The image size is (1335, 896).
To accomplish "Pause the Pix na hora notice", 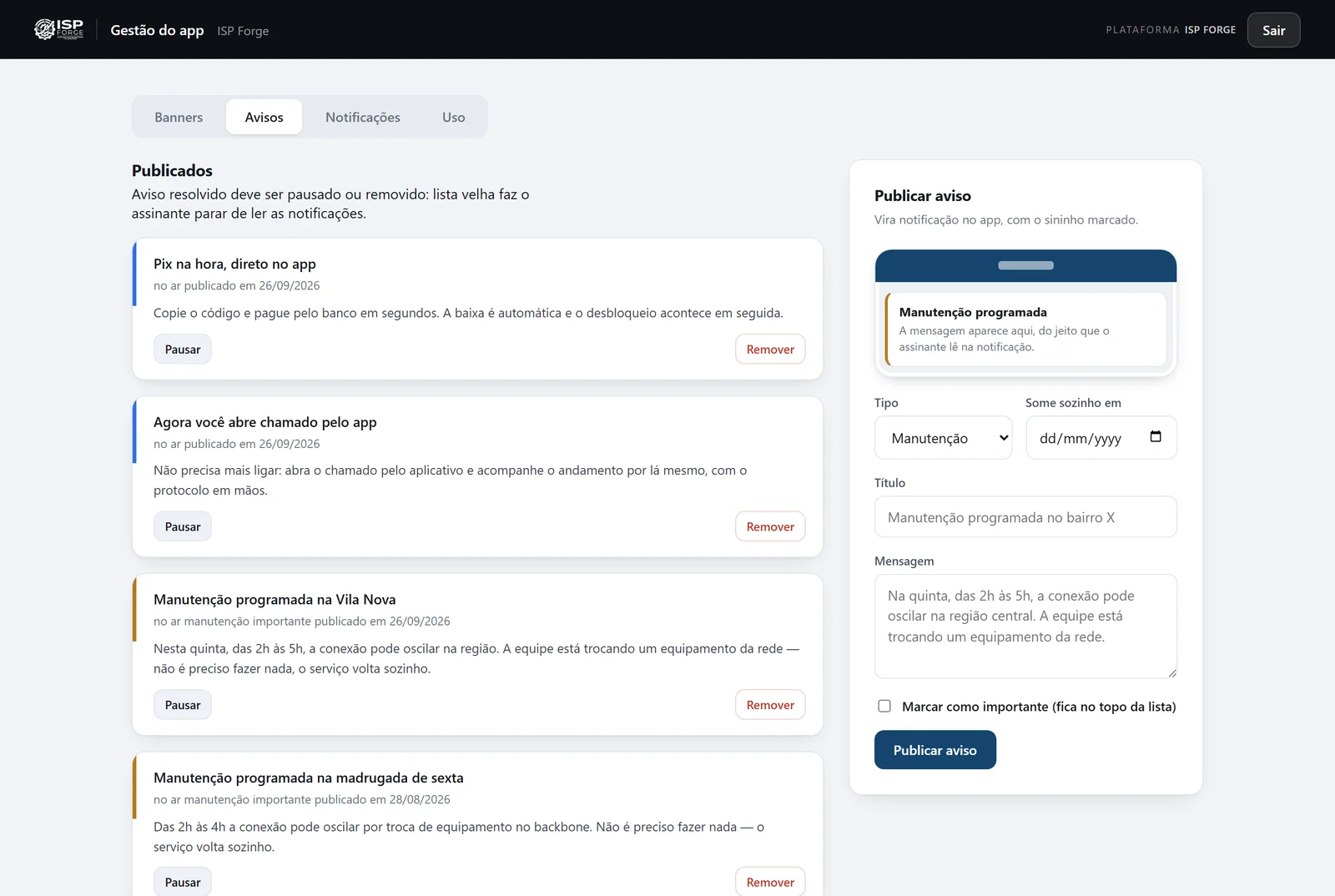I will pos(183,350).
